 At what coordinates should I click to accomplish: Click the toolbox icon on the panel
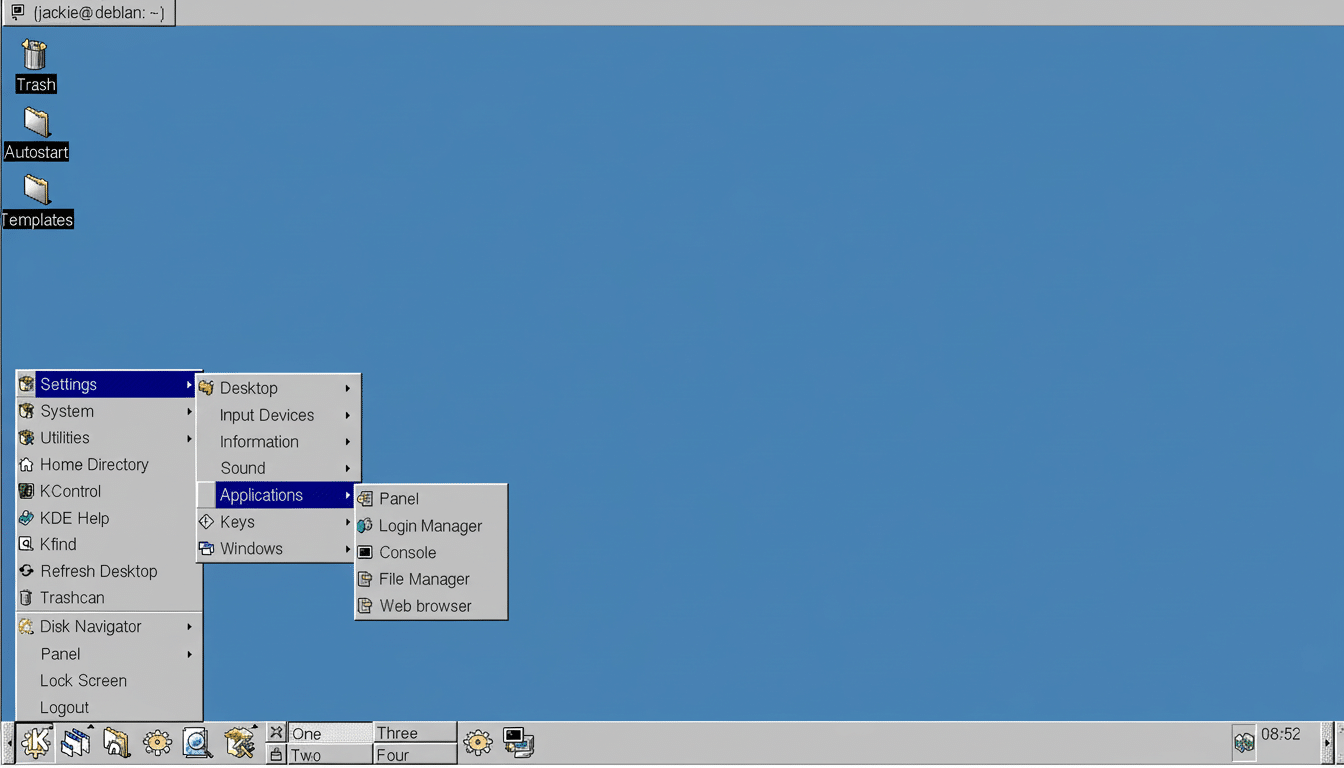click(x=240, y=743)
